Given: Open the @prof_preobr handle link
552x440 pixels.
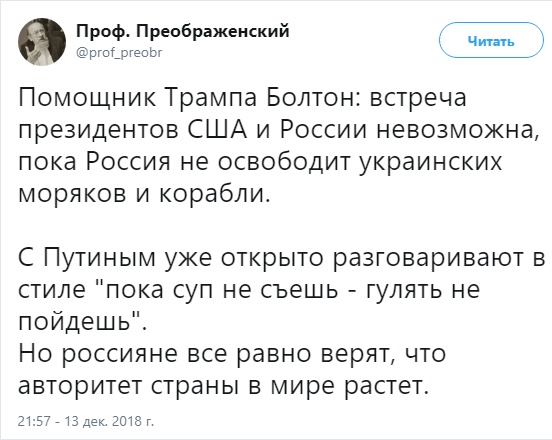Looking at the screenshot, I should 119,53.
